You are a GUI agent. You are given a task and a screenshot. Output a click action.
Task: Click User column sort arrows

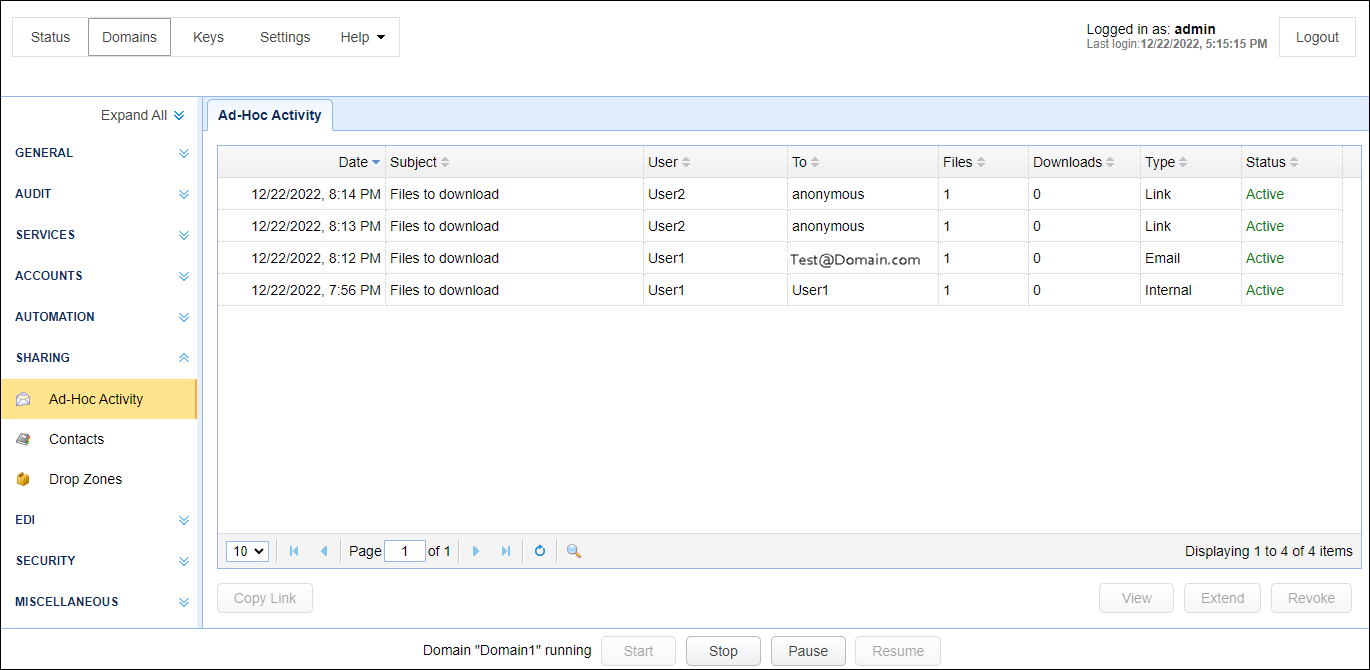(686, 162)
